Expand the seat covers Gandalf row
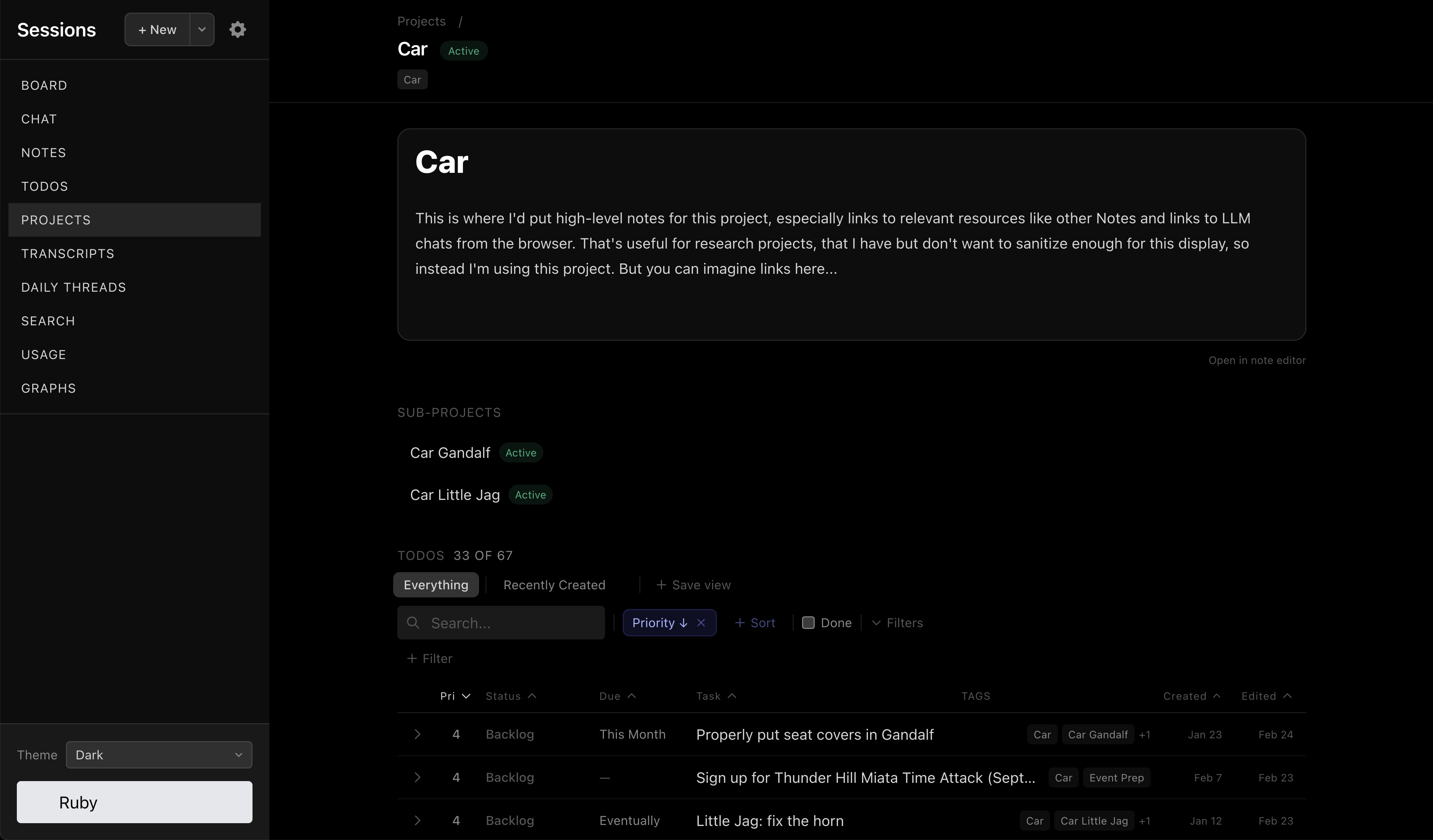 point(417,734)
